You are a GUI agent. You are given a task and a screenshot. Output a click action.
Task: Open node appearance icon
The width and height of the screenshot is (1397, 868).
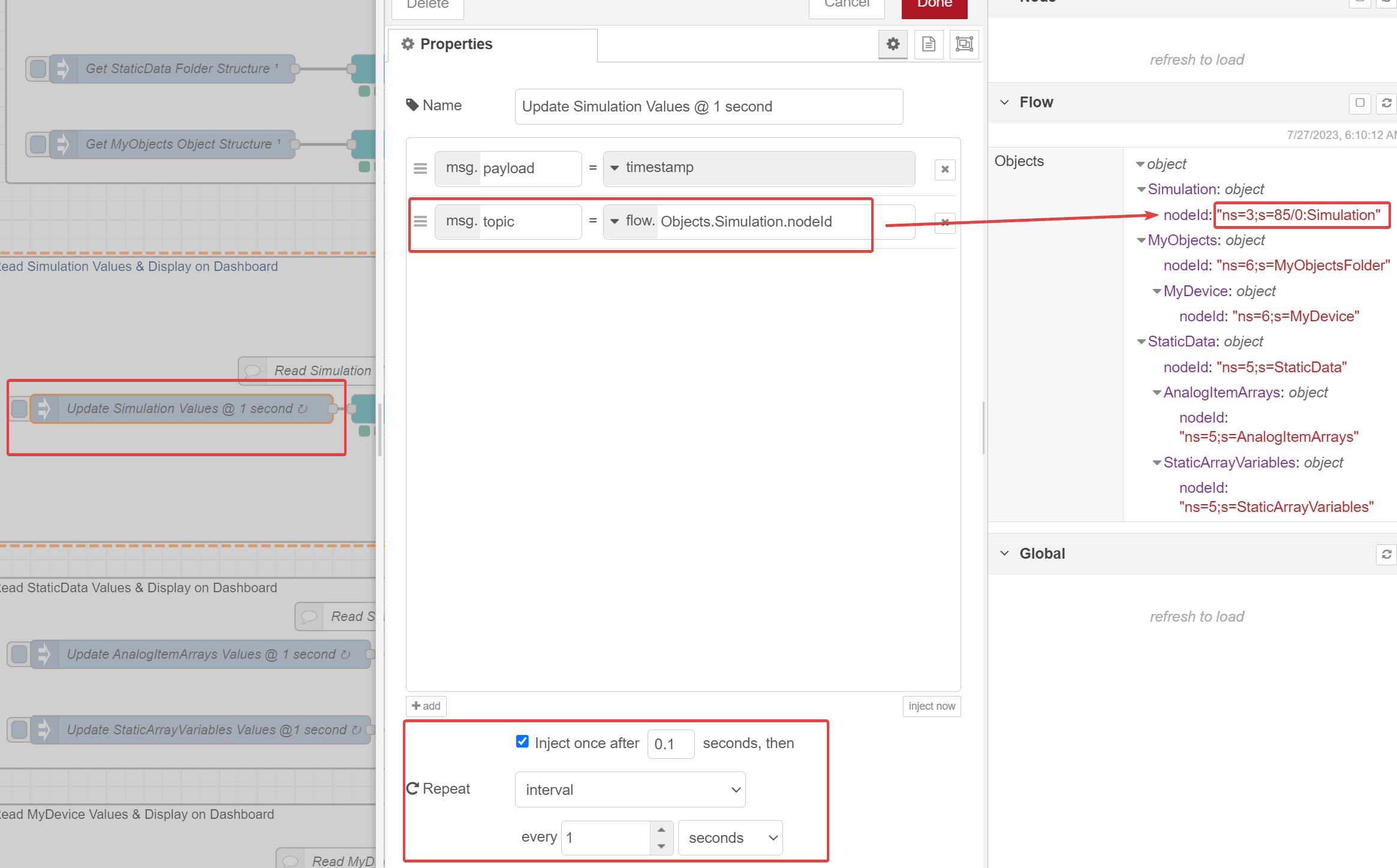tap(964, 44)
